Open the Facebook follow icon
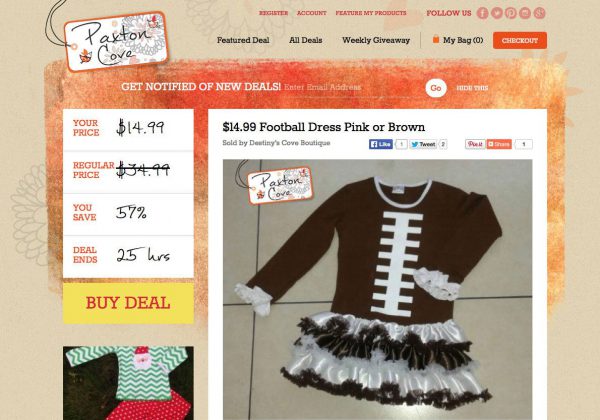Screen dimensions: 600x420 point(482,13)
